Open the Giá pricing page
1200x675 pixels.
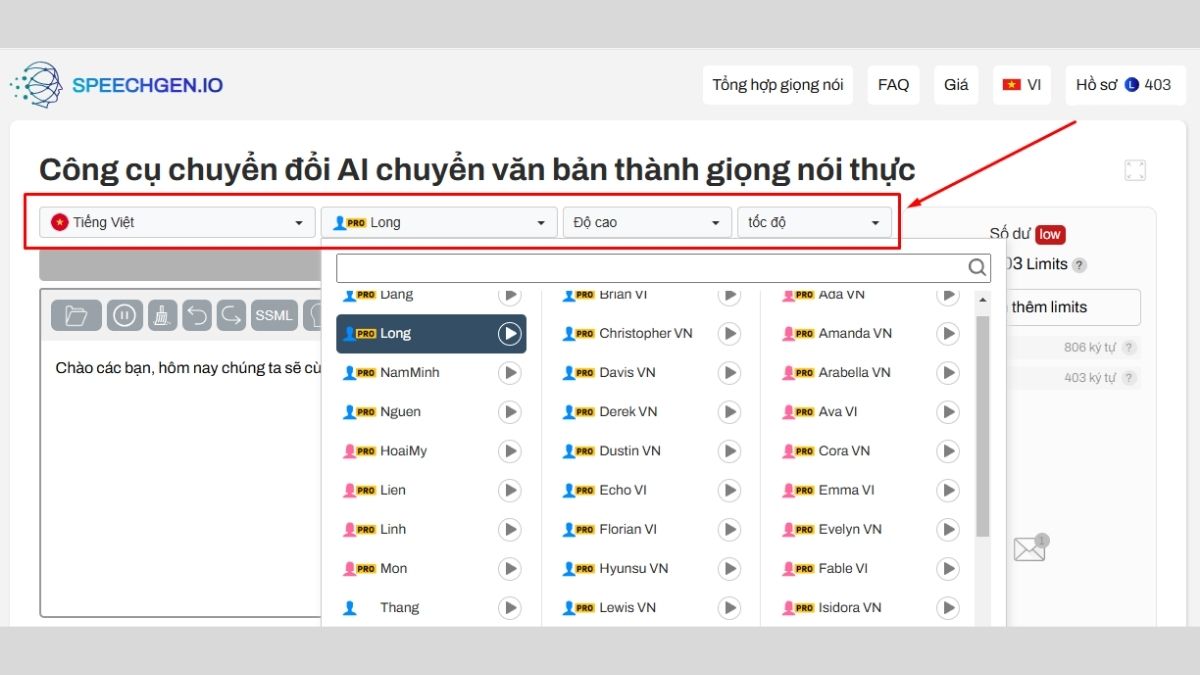click(x=956, y=85)
